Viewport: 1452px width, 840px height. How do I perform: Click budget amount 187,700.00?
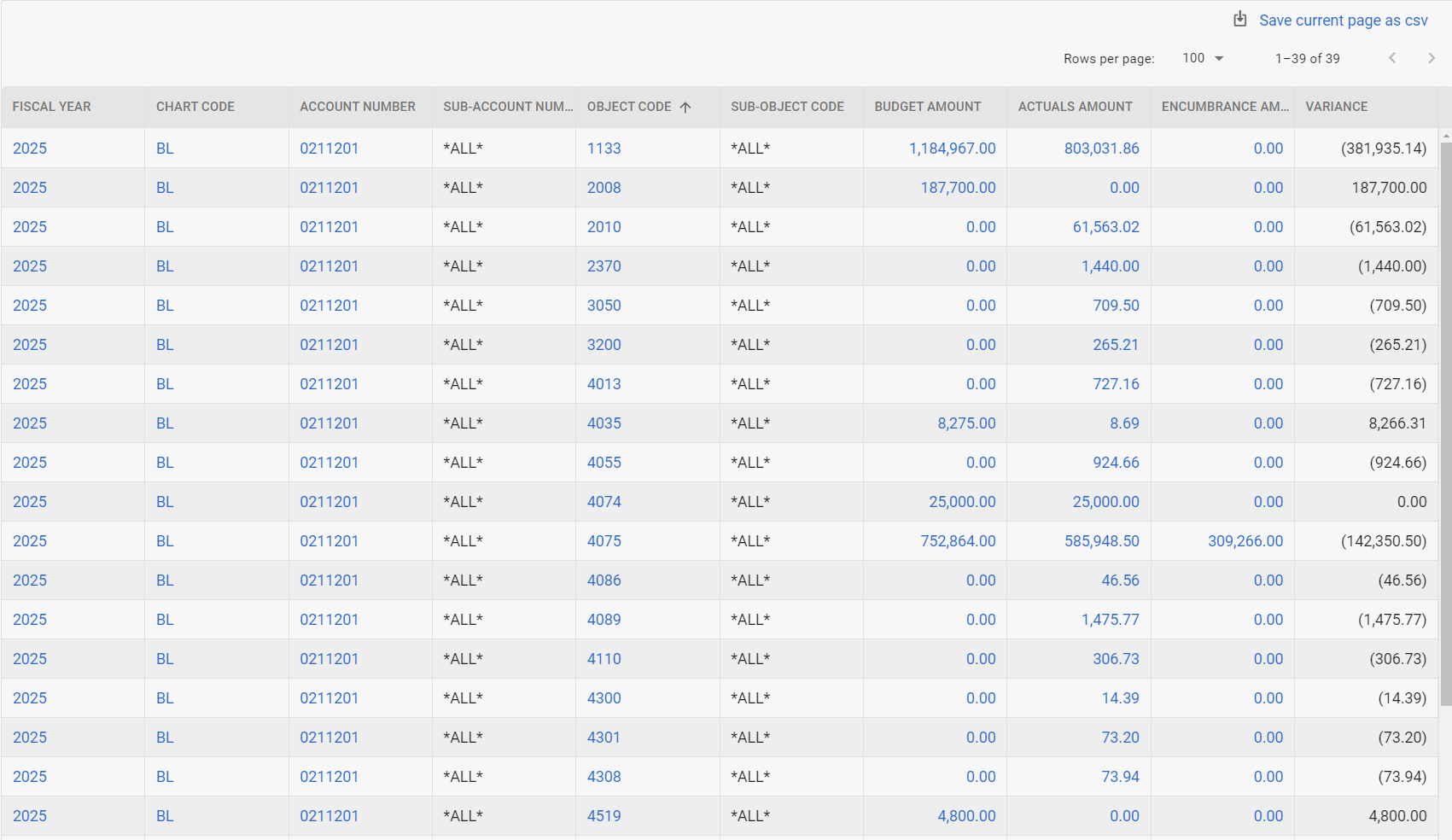[x=958, y=188]
